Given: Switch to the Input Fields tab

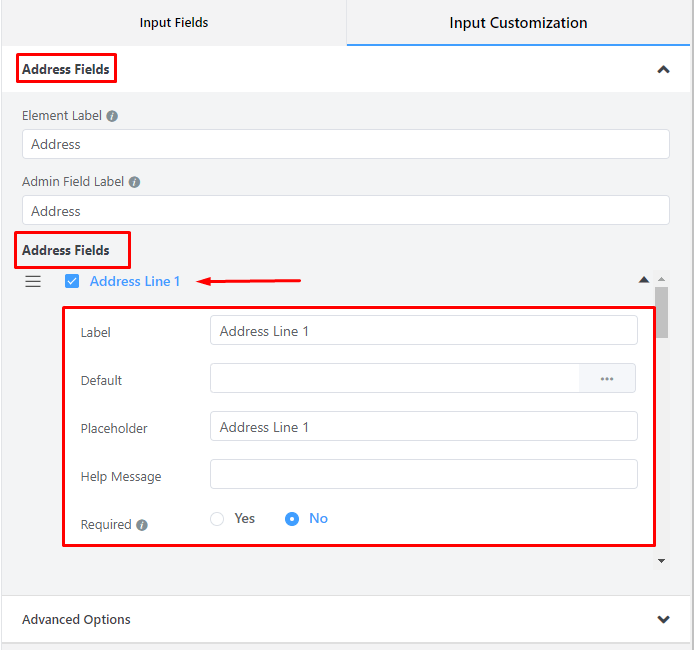Looking at the screenshot, I should click(x=174, y=22).
